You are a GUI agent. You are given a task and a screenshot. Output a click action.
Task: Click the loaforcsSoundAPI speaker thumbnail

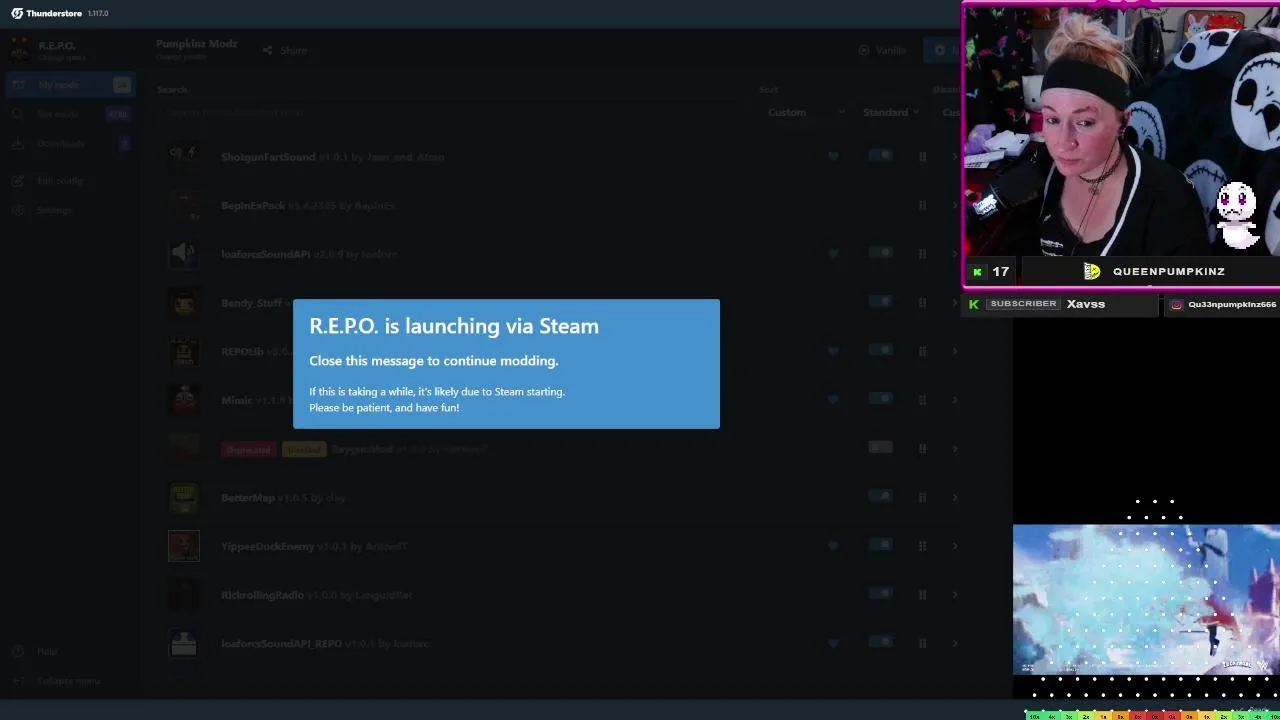click(x=184, y=253)
